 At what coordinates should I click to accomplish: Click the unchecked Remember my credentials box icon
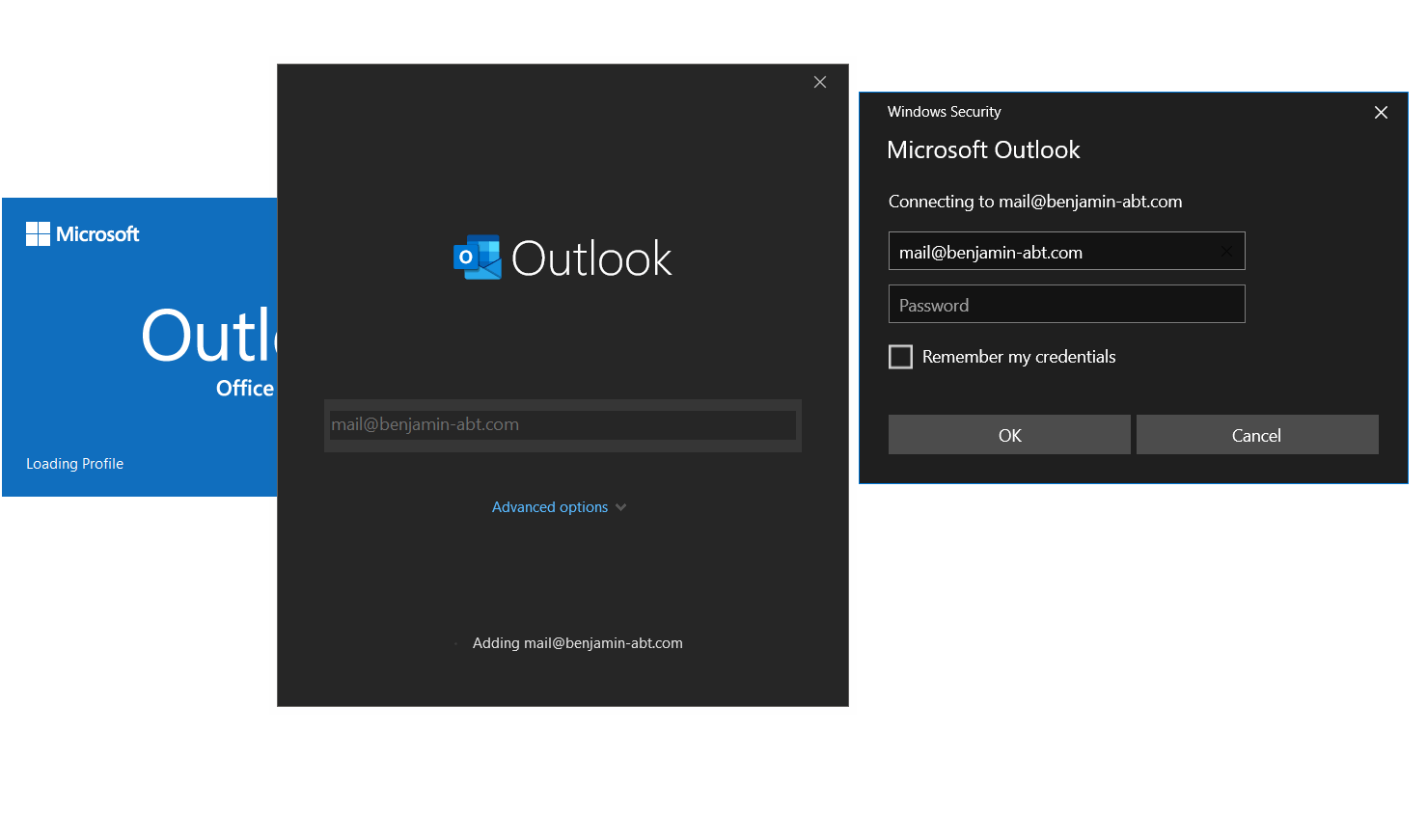tap(900, 357)
